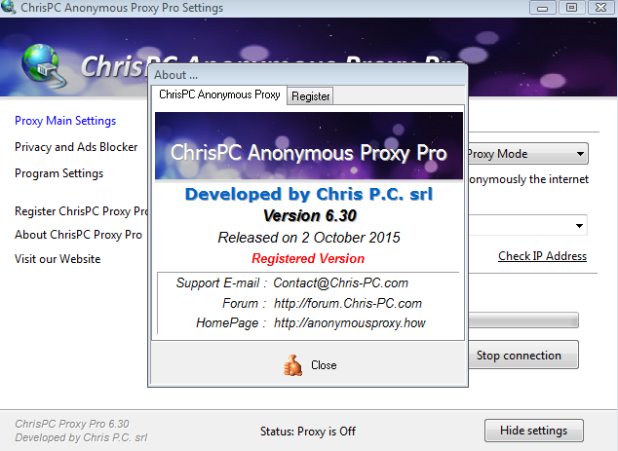
Task: Go to Proxy Main Settings
Action: [x=65, y=121]
